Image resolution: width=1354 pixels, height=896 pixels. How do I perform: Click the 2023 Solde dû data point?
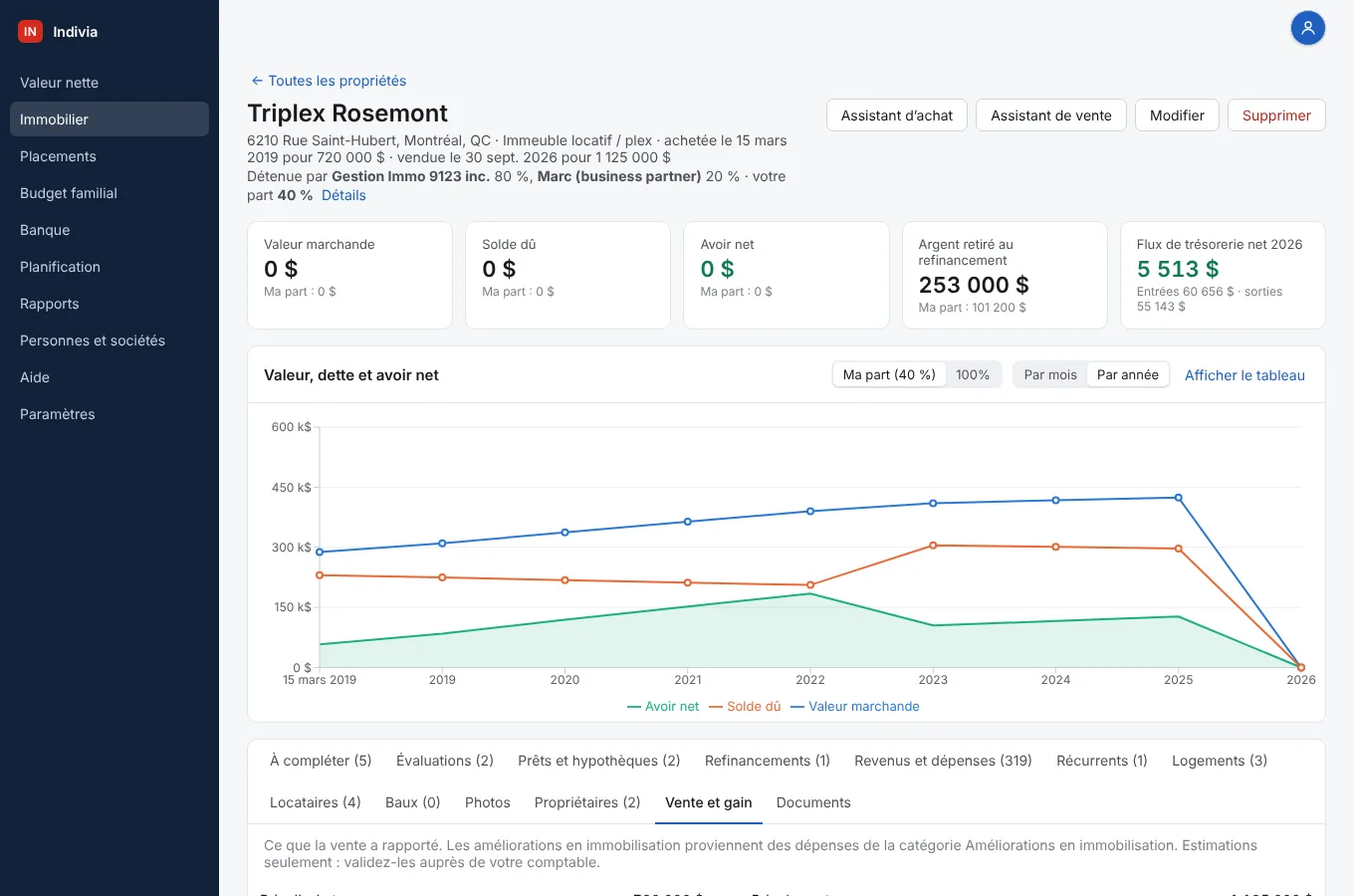(933, 546)
